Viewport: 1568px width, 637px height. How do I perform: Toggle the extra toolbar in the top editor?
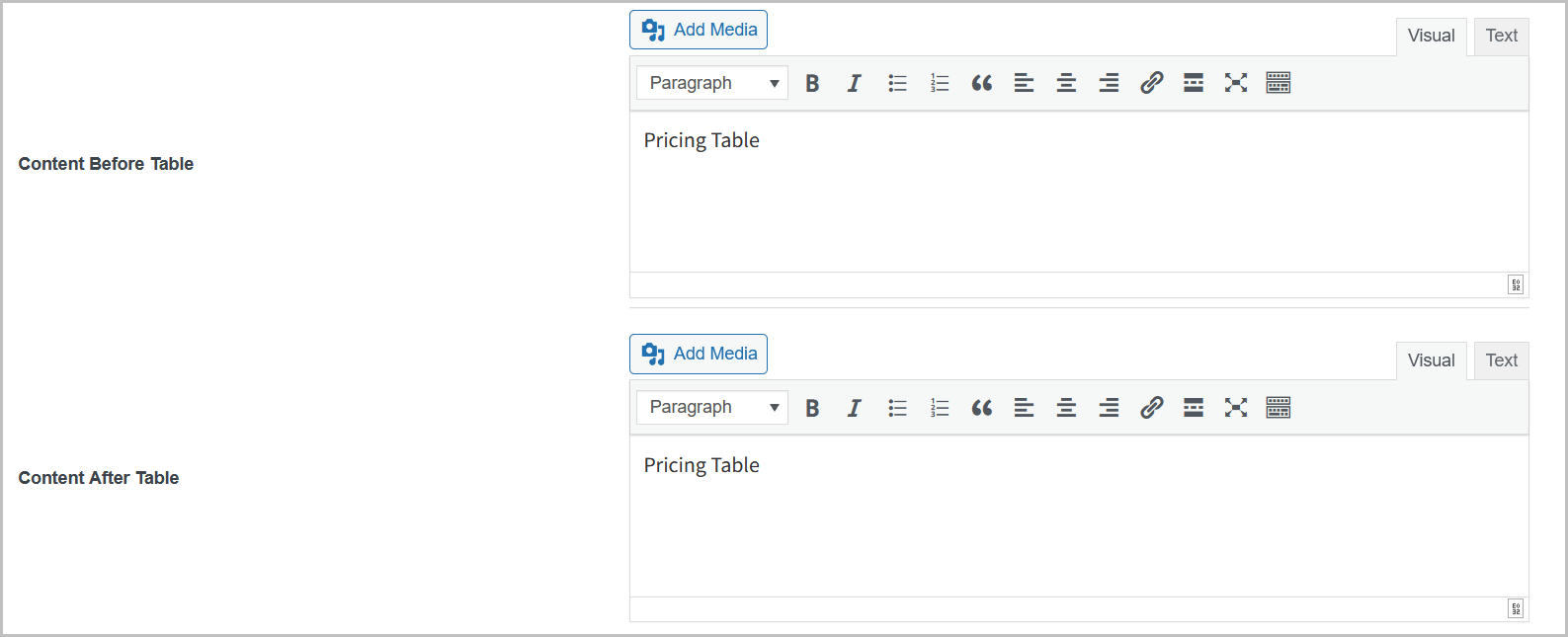point(1278,83)
